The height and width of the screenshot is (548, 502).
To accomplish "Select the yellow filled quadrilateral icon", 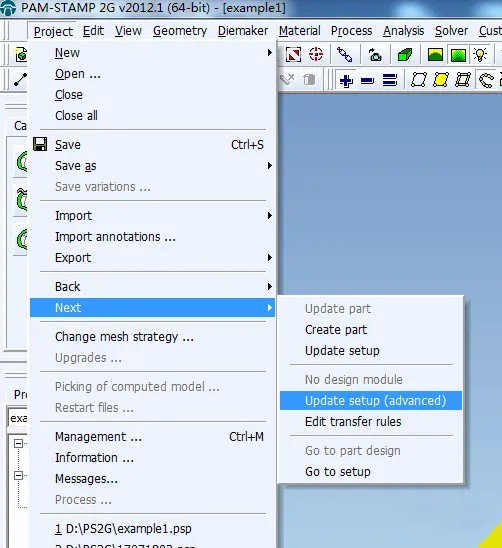I will 440,80.
